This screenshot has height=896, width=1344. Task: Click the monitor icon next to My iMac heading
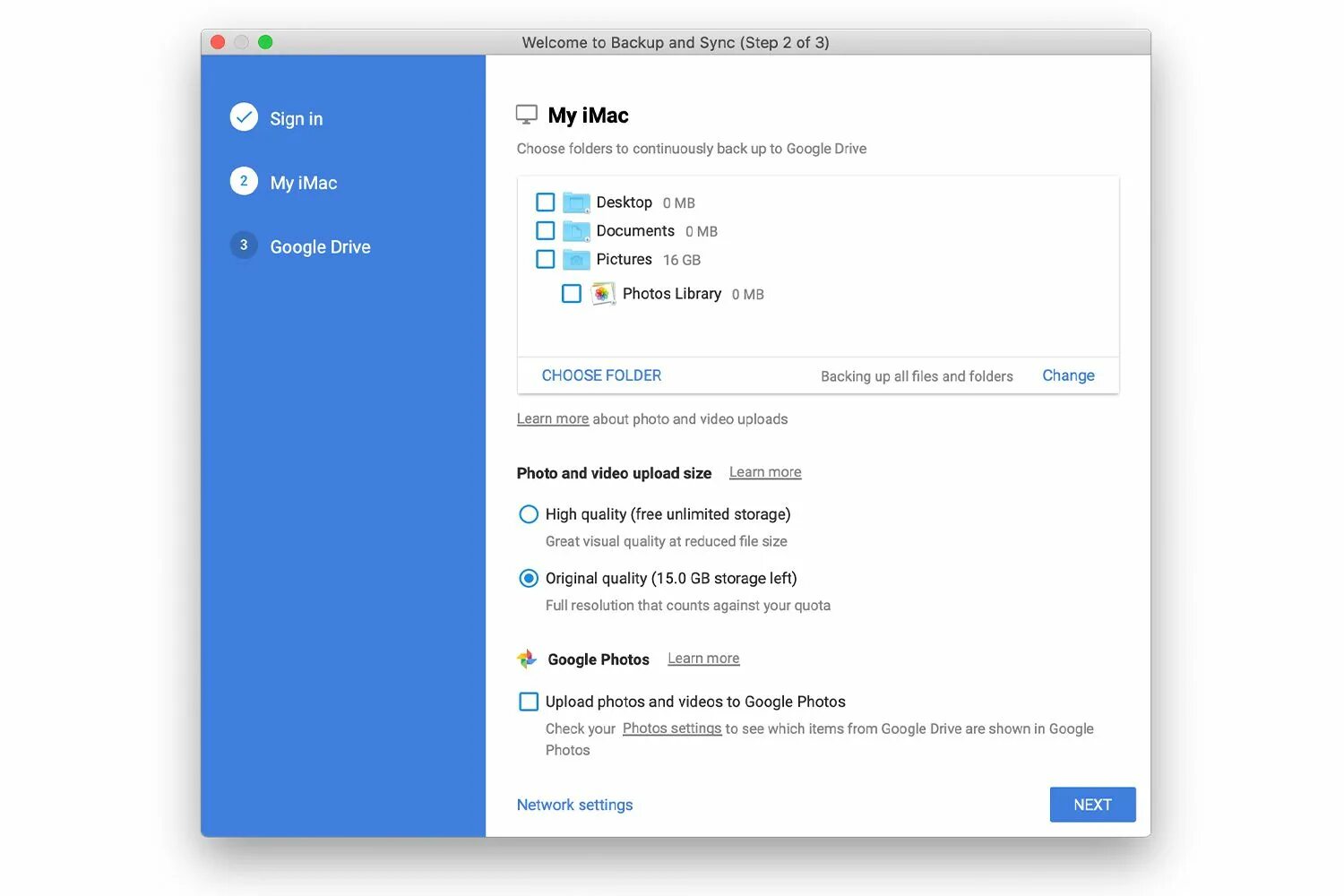(527, 115)
